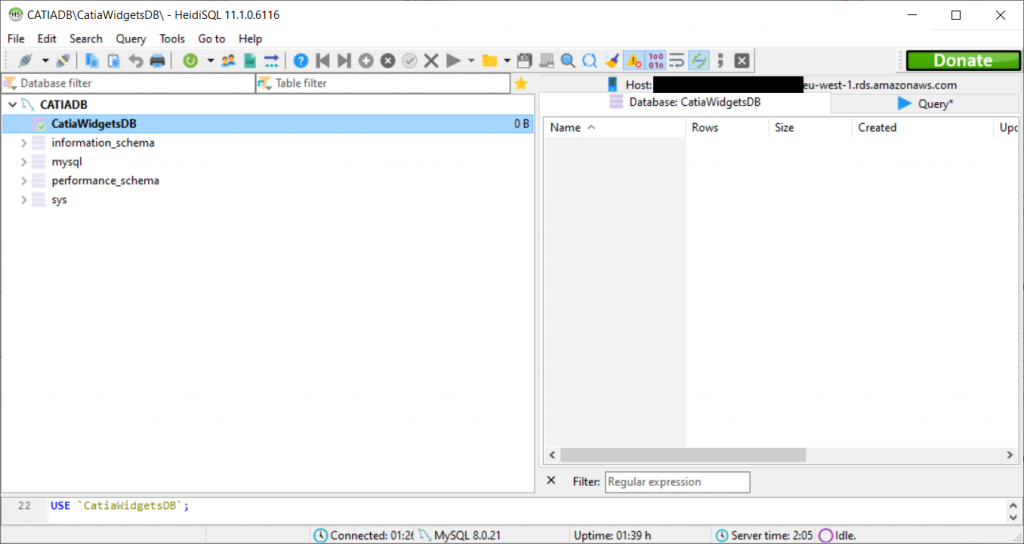This screenshot has width=1024, height=544.
Task: Run the query with the play icon
Action: pos(453,61)
